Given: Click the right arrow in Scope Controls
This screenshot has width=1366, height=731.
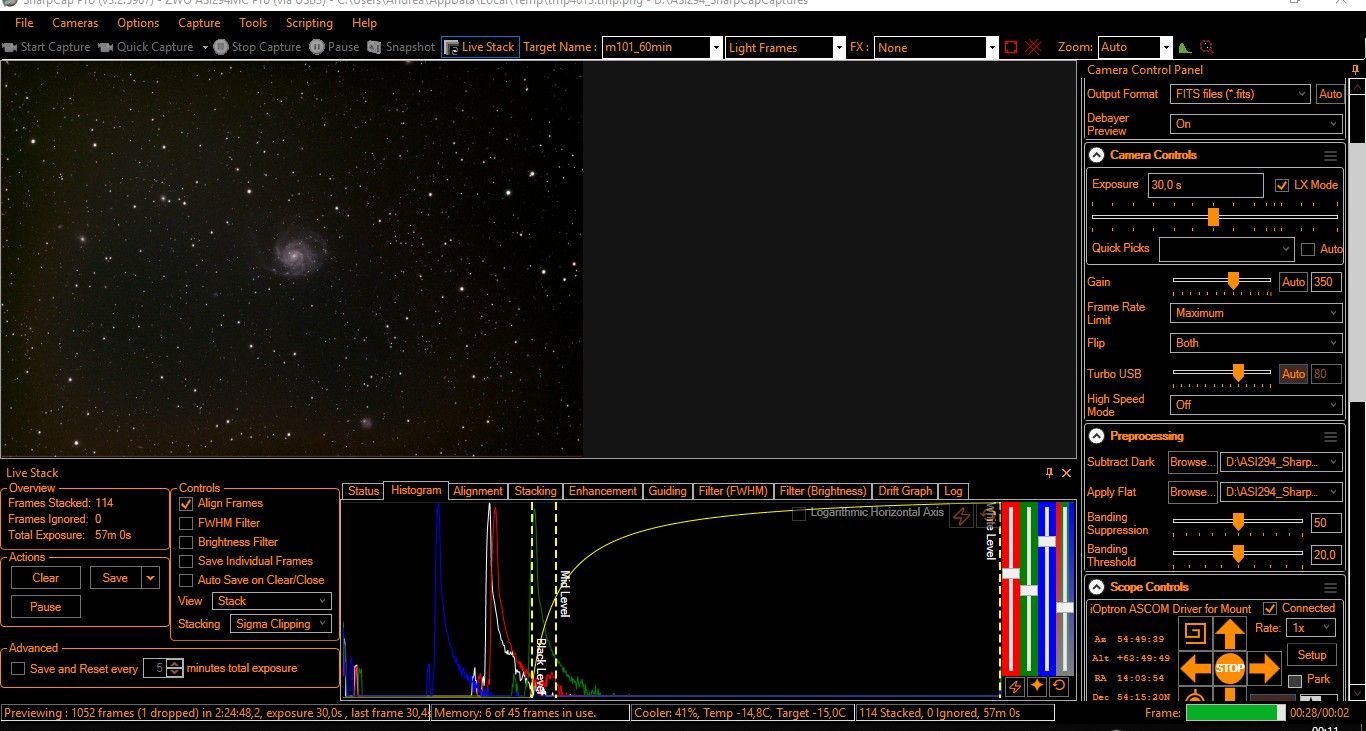Looking at the screenshot, I should (x=1264, y=668).
